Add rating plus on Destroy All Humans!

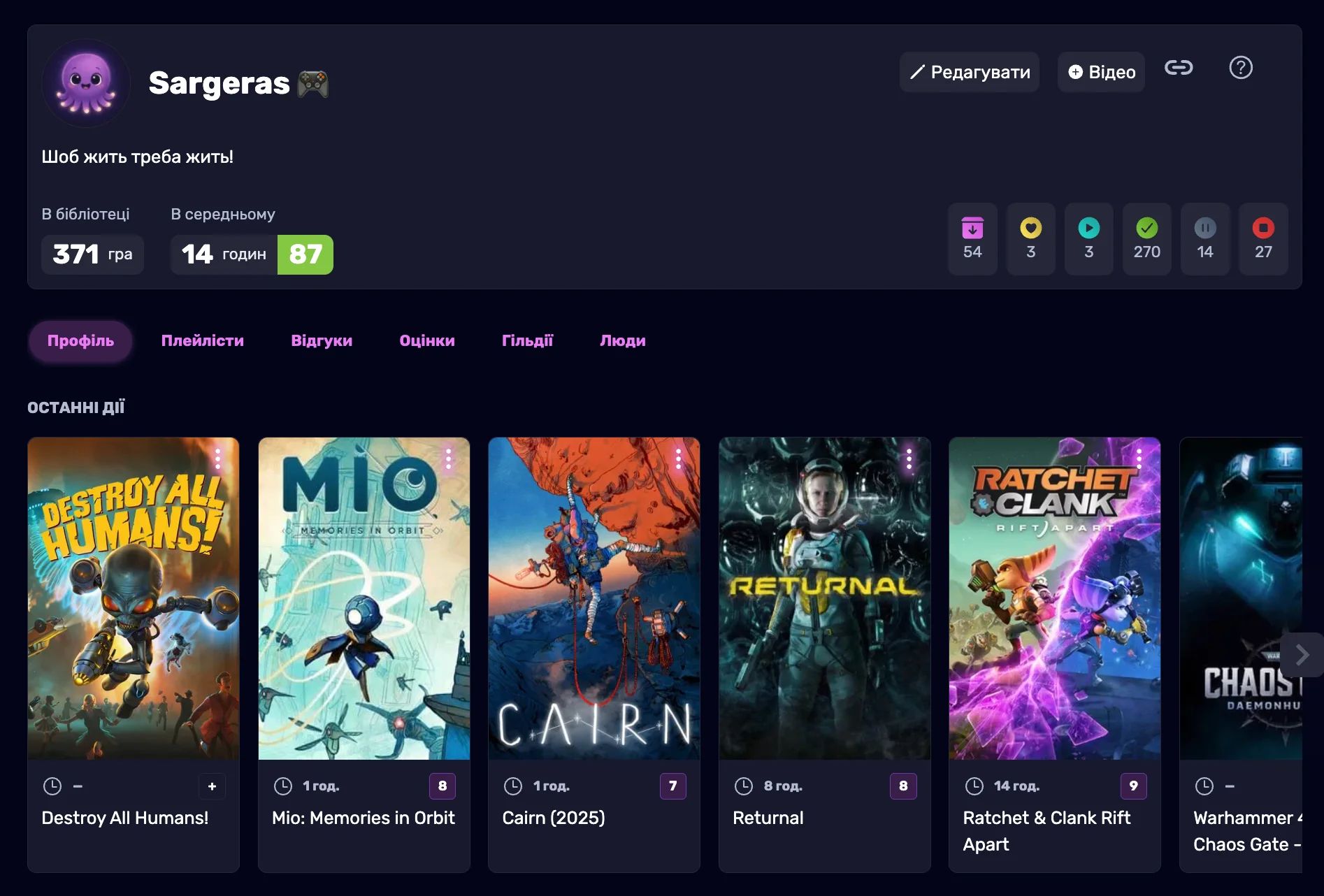pyautogui.click(x=212, y=786)
